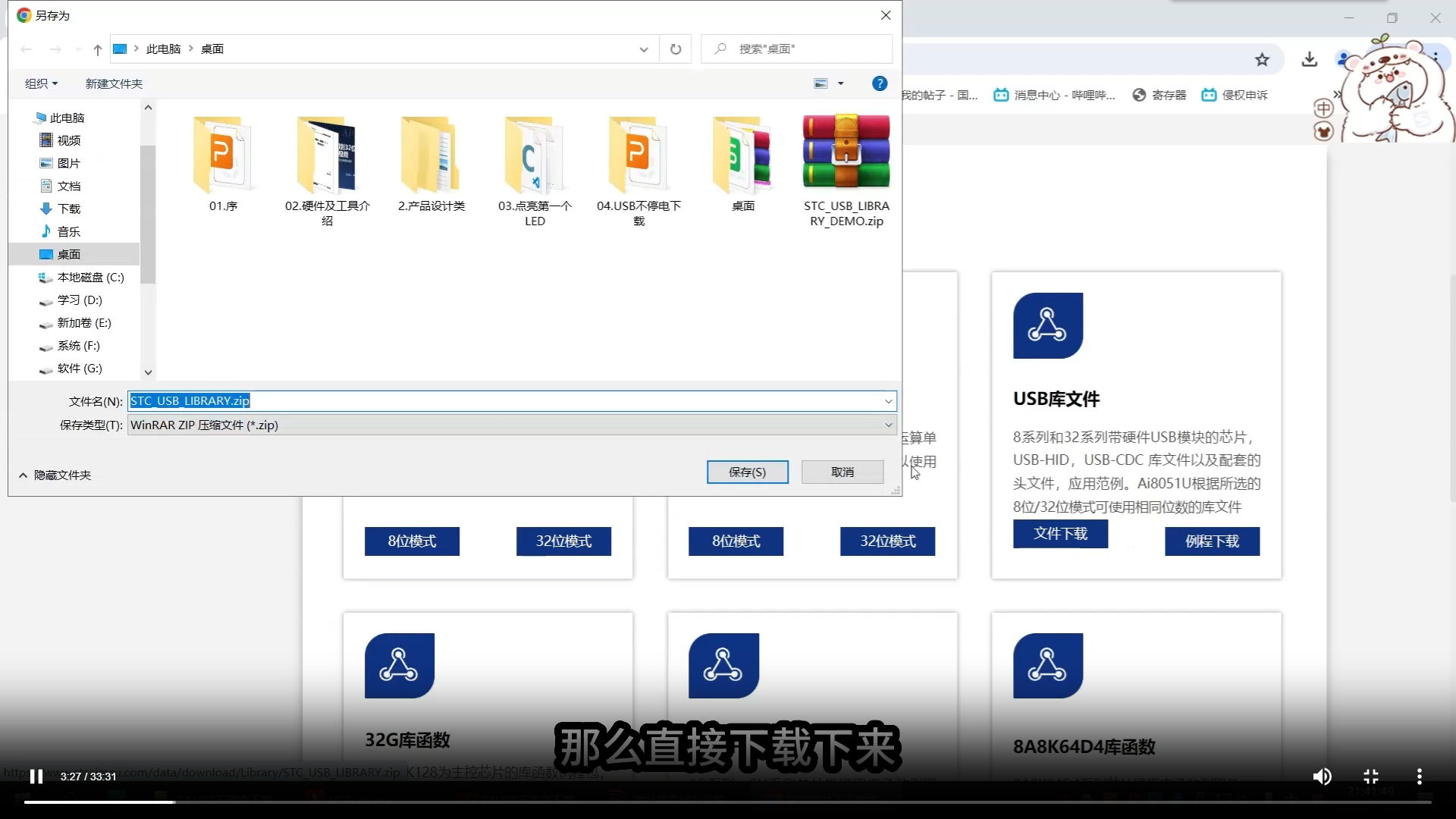Click 桌面 in the address breadcrumb
Screen dimensions: 1456x819
[x=212, y=49]
